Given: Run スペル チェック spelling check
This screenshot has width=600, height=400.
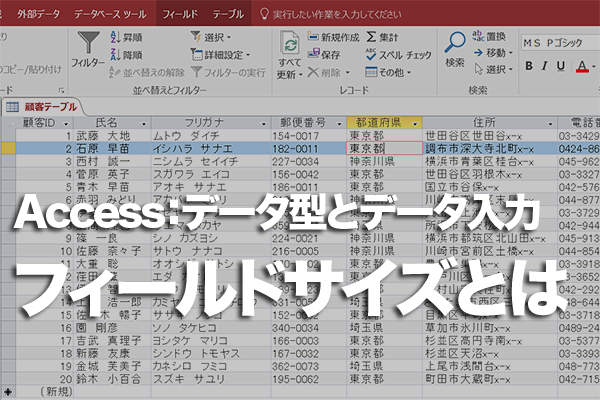Looking at the screenshot, I should tap(398, 55).
